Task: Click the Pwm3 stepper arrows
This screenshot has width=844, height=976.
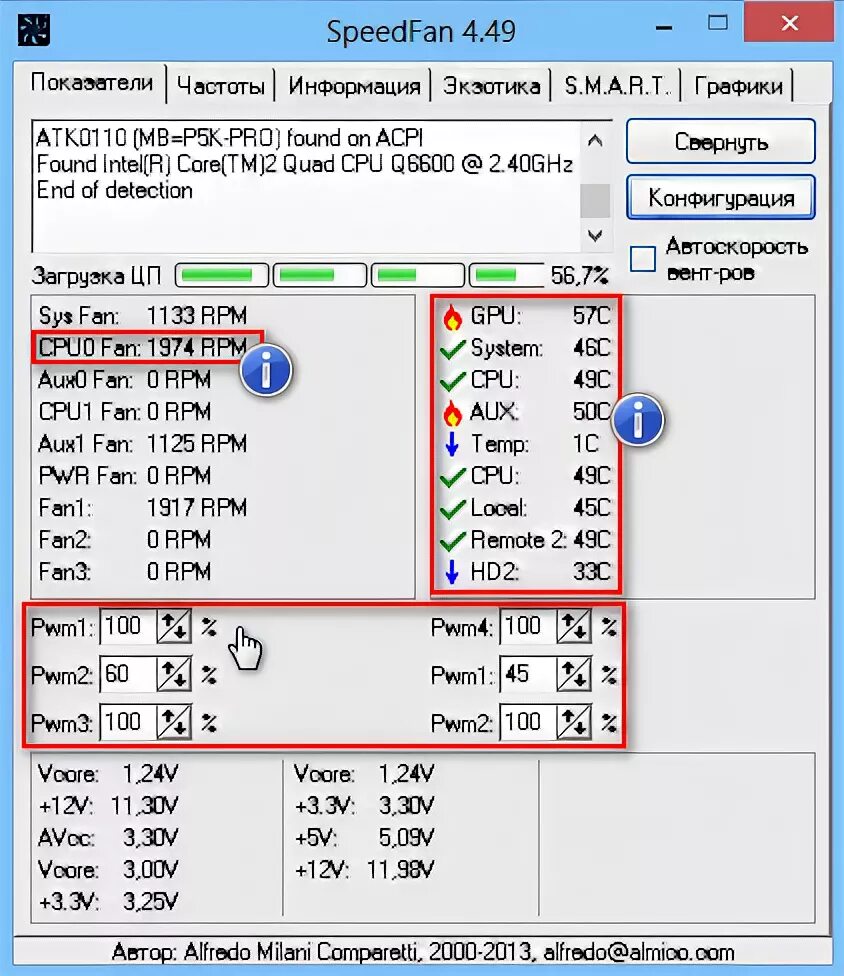Action: pyautogui.click(x=174, y=722)
